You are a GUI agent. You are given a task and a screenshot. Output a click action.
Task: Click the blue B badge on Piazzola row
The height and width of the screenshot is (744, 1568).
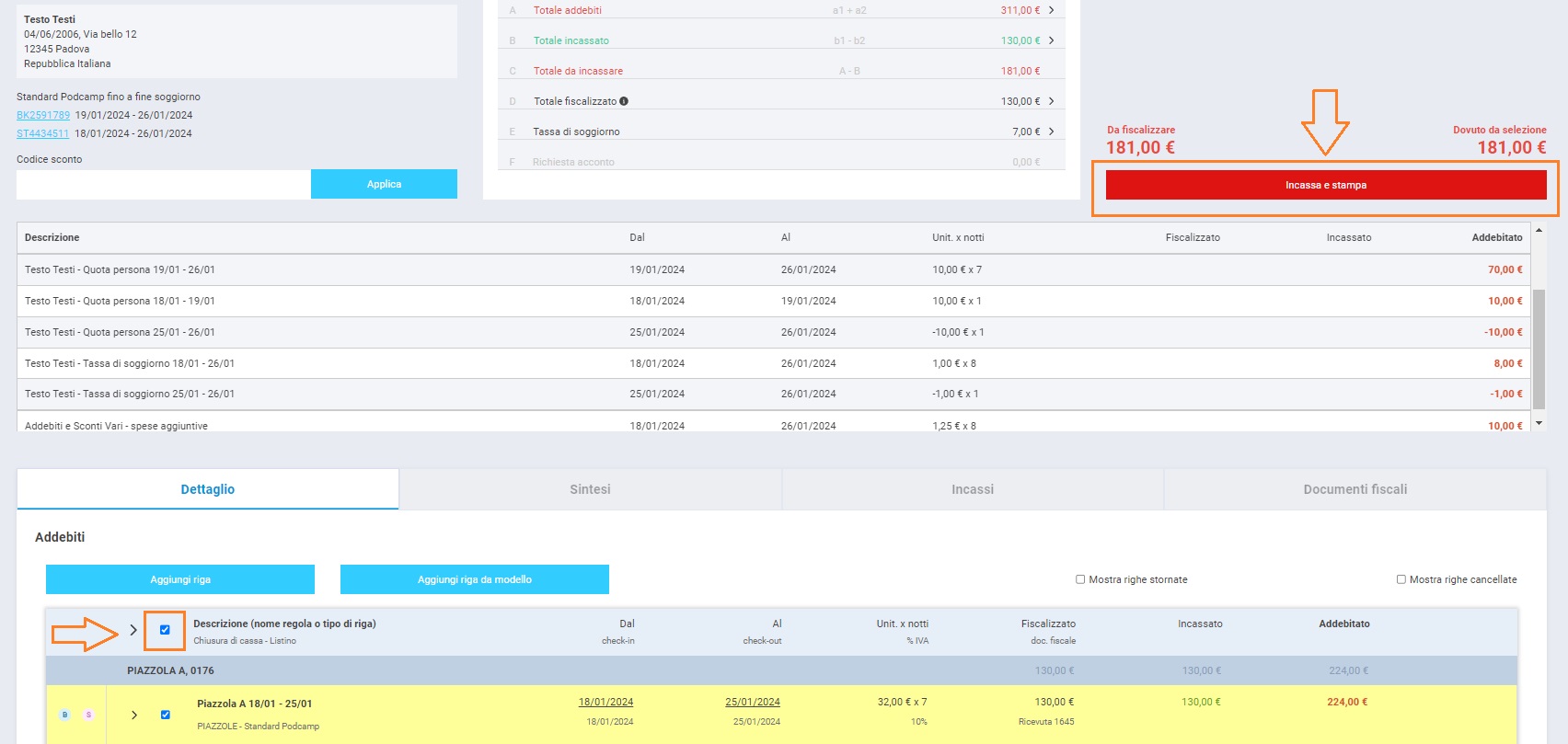tap(64, 715)
